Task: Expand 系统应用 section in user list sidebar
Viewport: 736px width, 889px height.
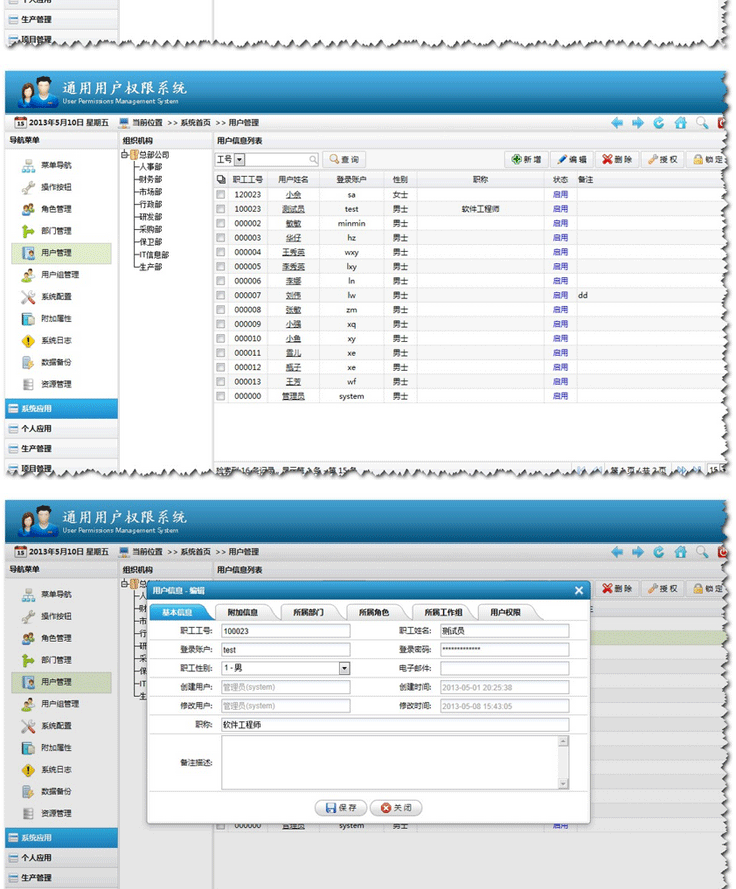Action: [61, 409]
